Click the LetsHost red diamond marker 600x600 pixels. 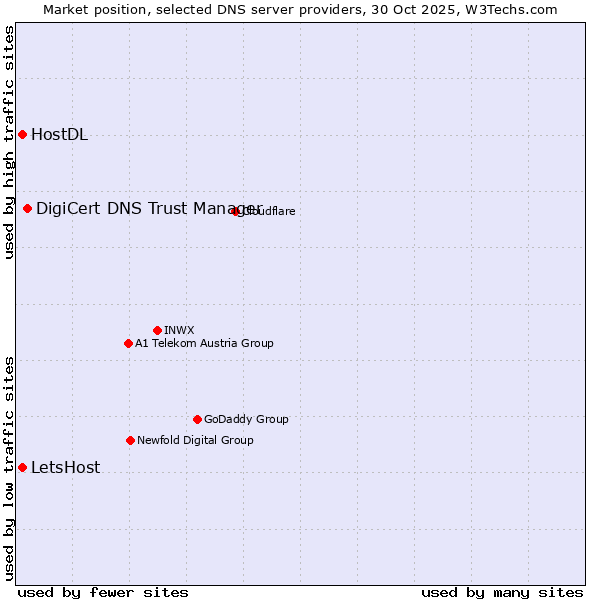22,468
